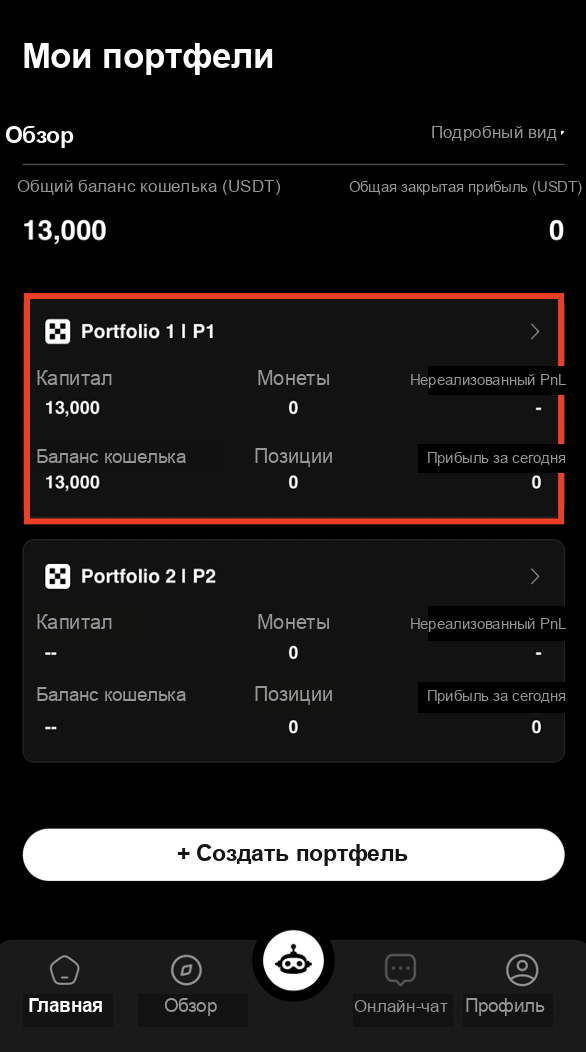Click Прибыль за сегодня label in Portfolio 2
The height and width of the screenshot is (1052, 586).
(496, 696)
